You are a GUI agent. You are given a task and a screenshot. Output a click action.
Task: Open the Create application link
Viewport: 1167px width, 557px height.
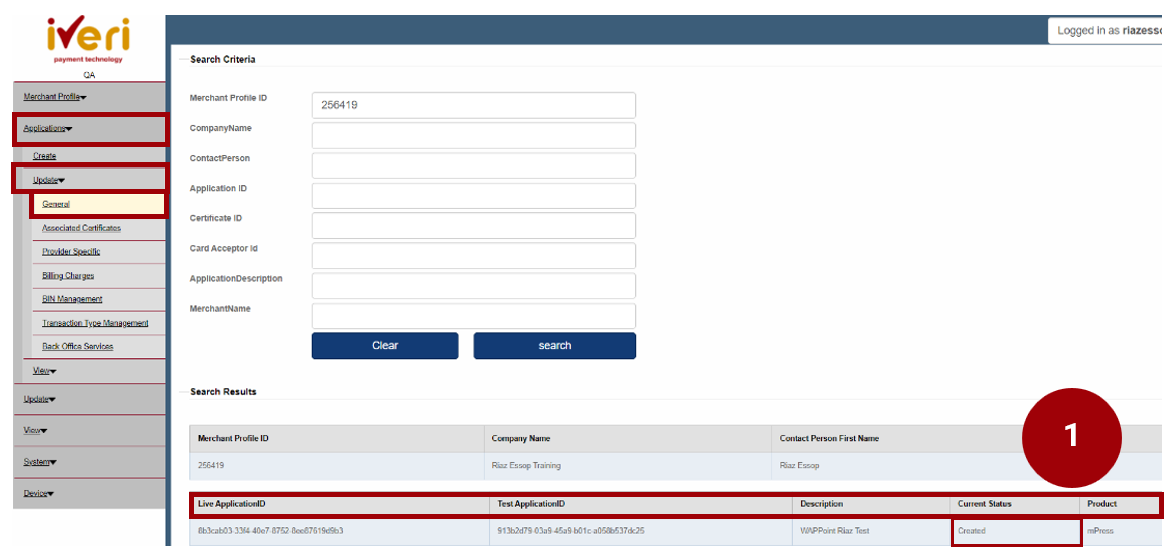click(45, 156)
